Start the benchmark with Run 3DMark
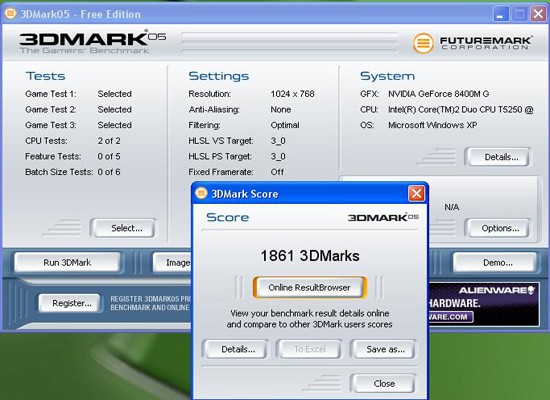Image resolution: width=550 pixels, height=400 pixels. click(x=67, y=262)
